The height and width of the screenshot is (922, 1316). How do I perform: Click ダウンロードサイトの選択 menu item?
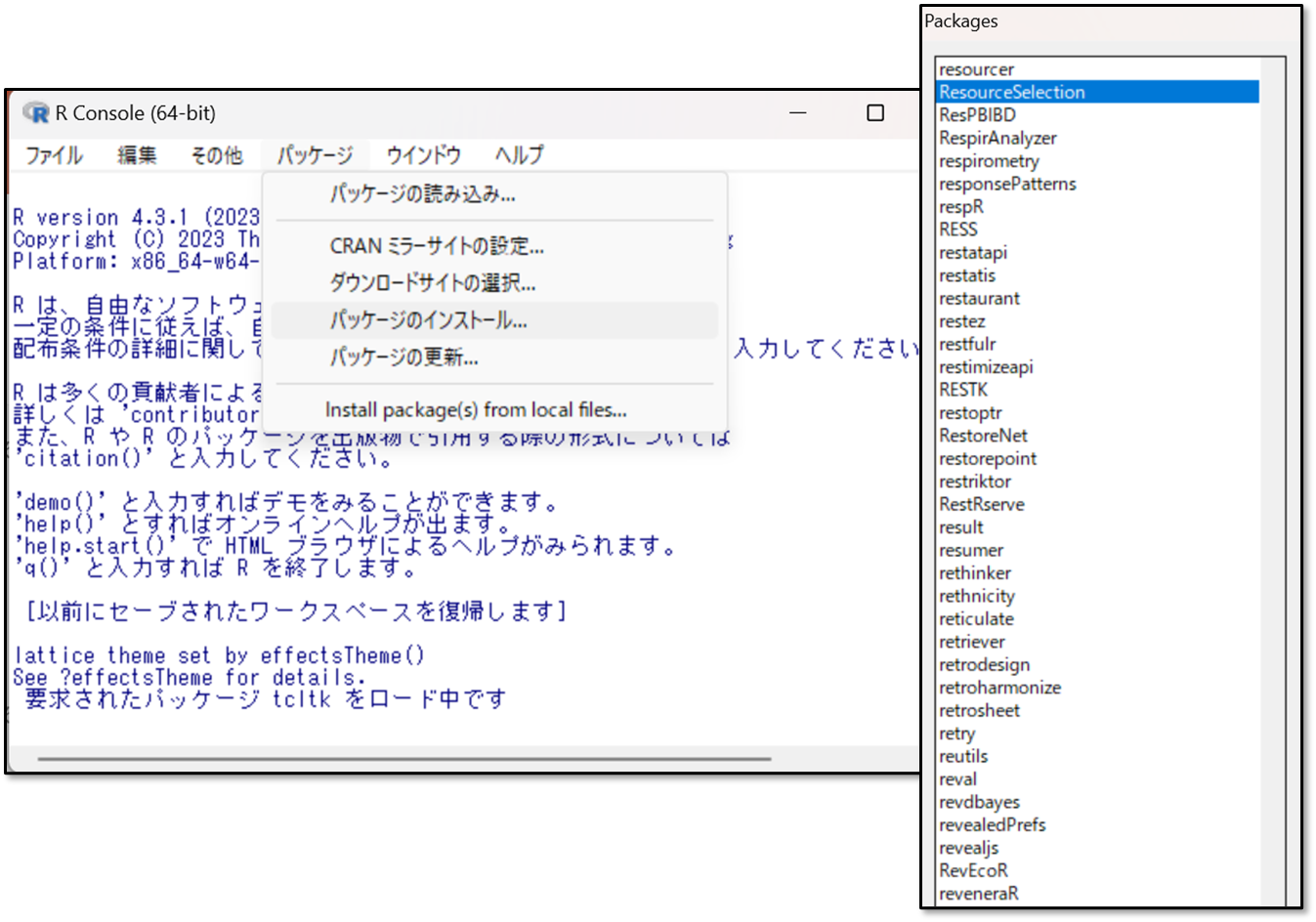(x=432, y=283)
